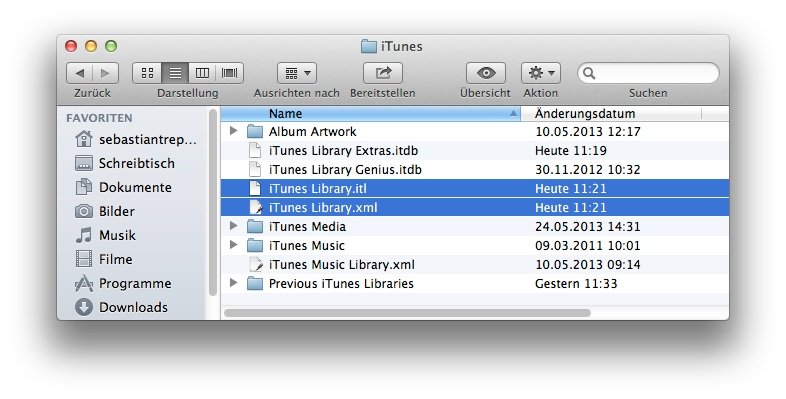Click the file name "iTunes Library Genius.itdb"
The height and width of the screenshot is (399, 786).
point(345,169)
